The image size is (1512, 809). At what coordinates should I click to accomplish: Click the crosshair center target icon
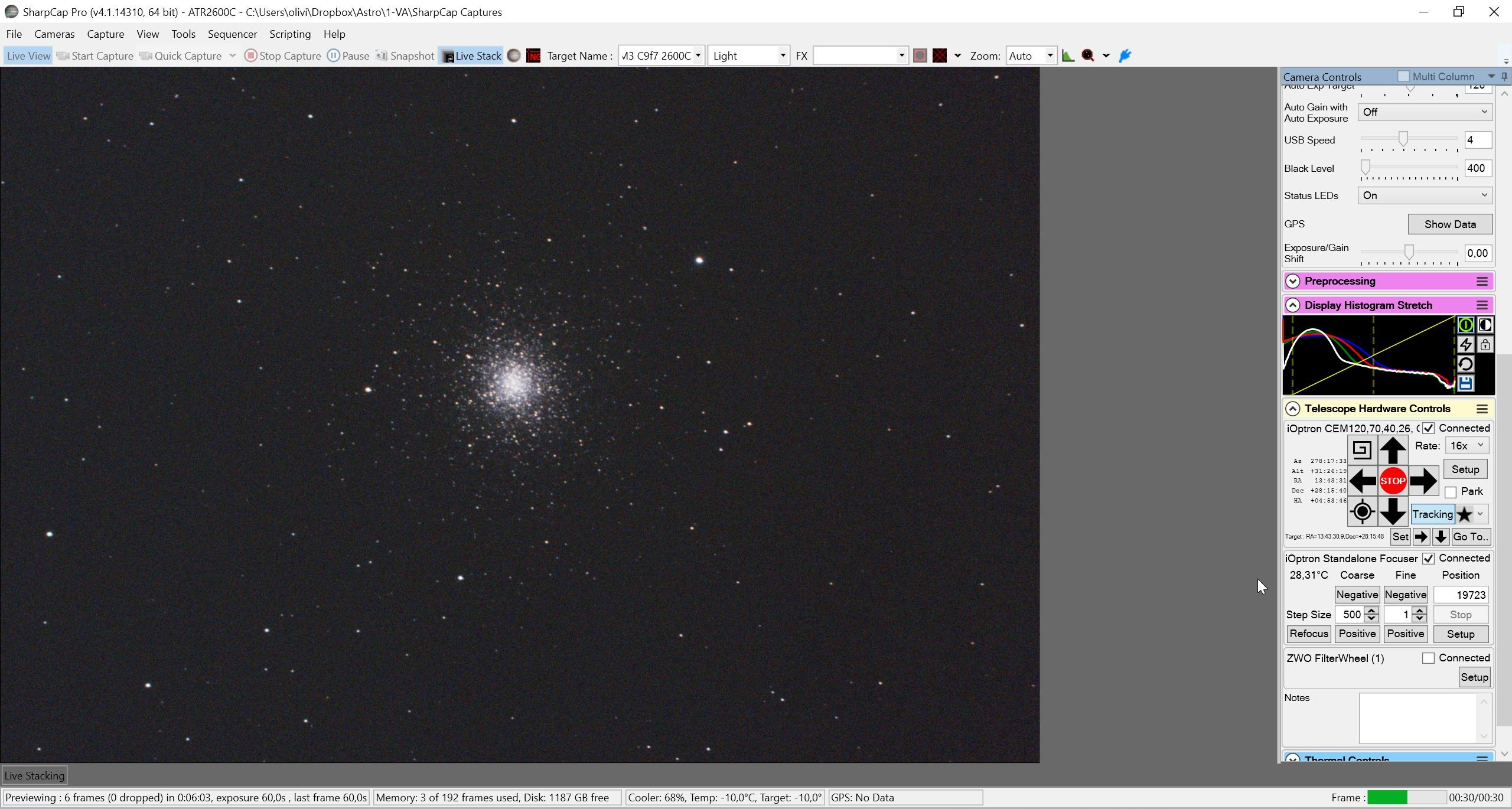click(x=1362, y=511)
